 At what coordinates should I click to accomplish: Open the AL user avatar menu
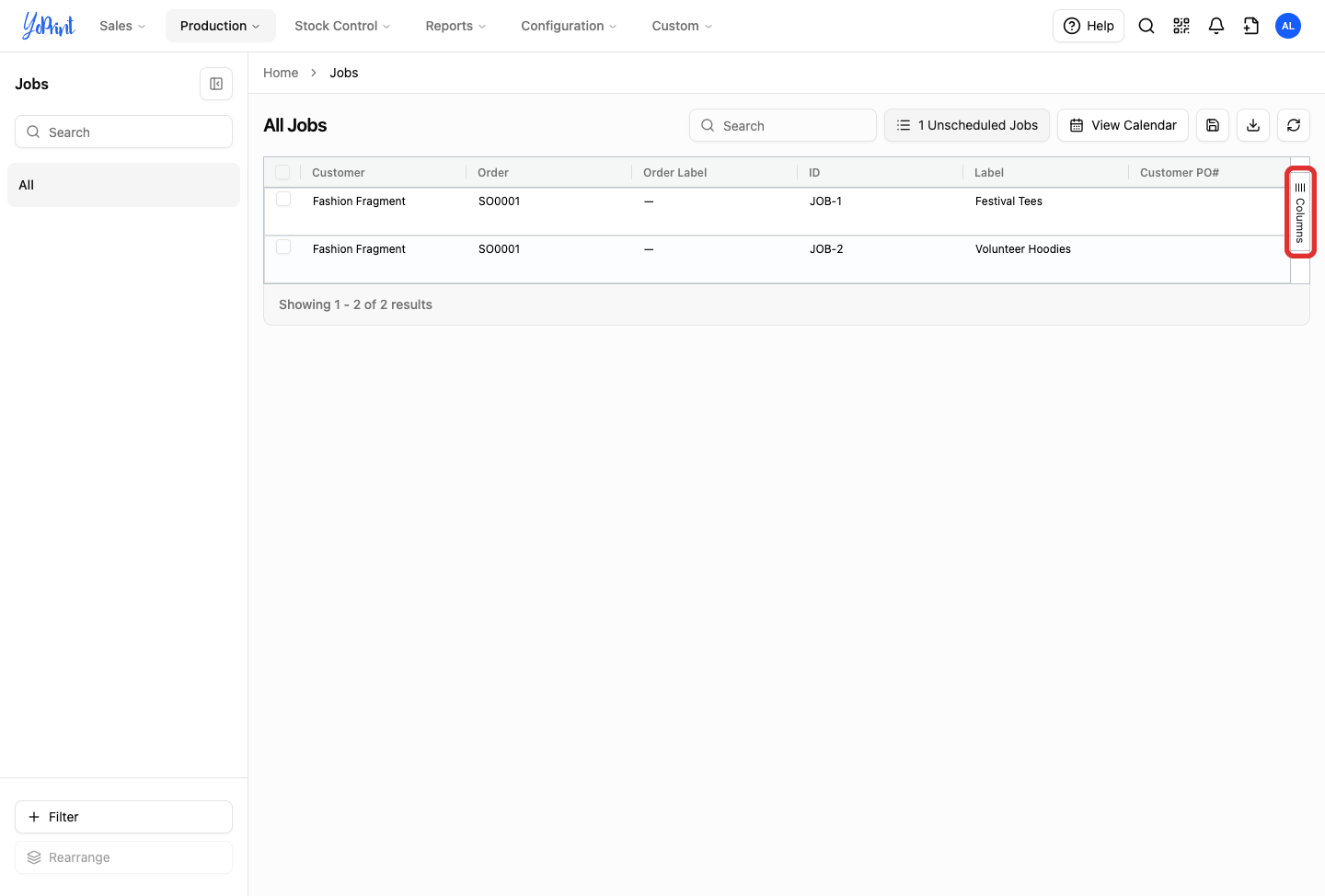tap(1288, 26)
